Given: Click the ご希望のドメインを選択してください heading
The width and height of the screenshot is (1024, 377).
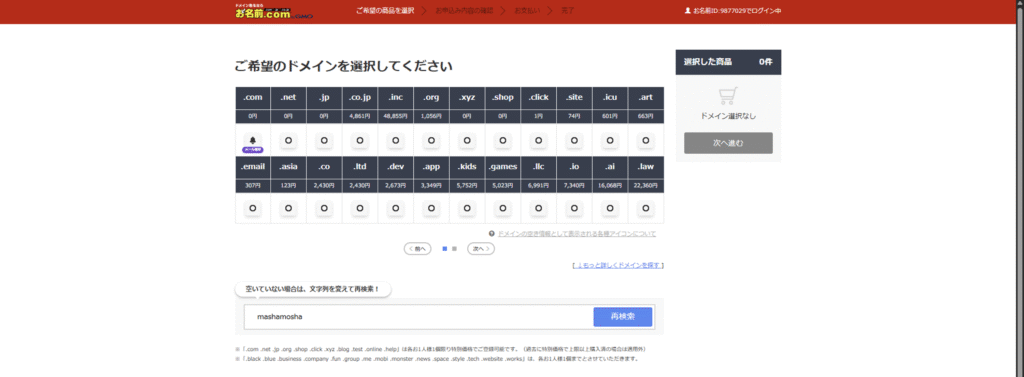Looking at the screenshot, I should [x=344, y=66].
